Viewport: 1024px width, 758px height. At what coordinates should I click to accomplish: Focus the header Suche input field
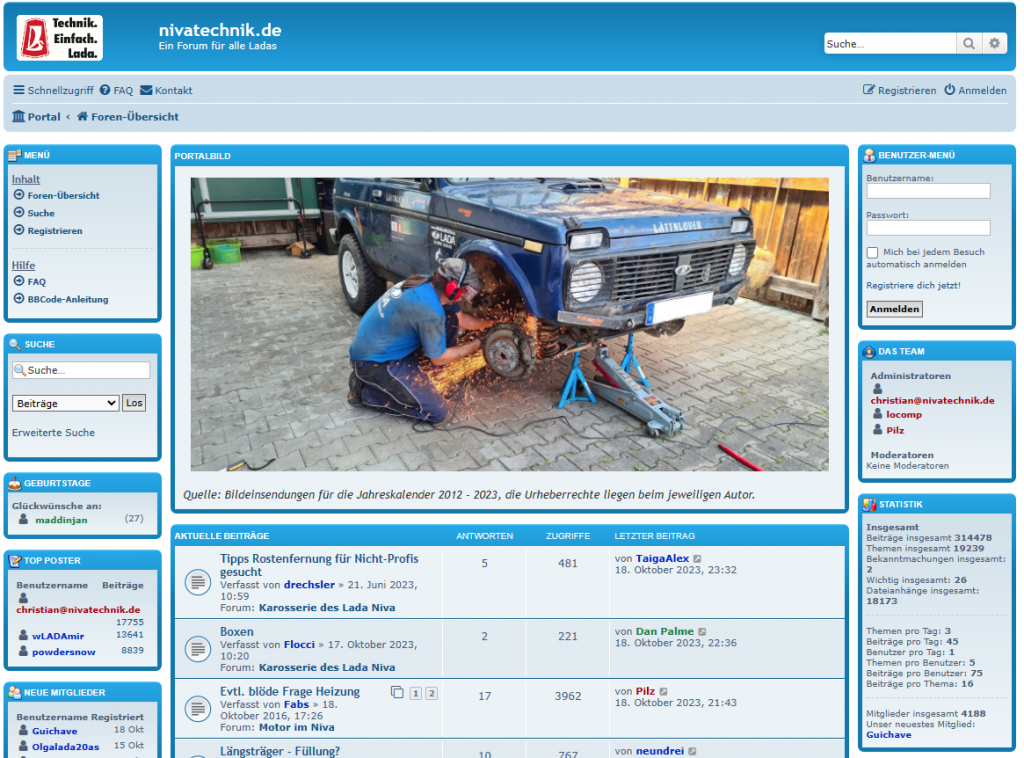pos(890,44)
